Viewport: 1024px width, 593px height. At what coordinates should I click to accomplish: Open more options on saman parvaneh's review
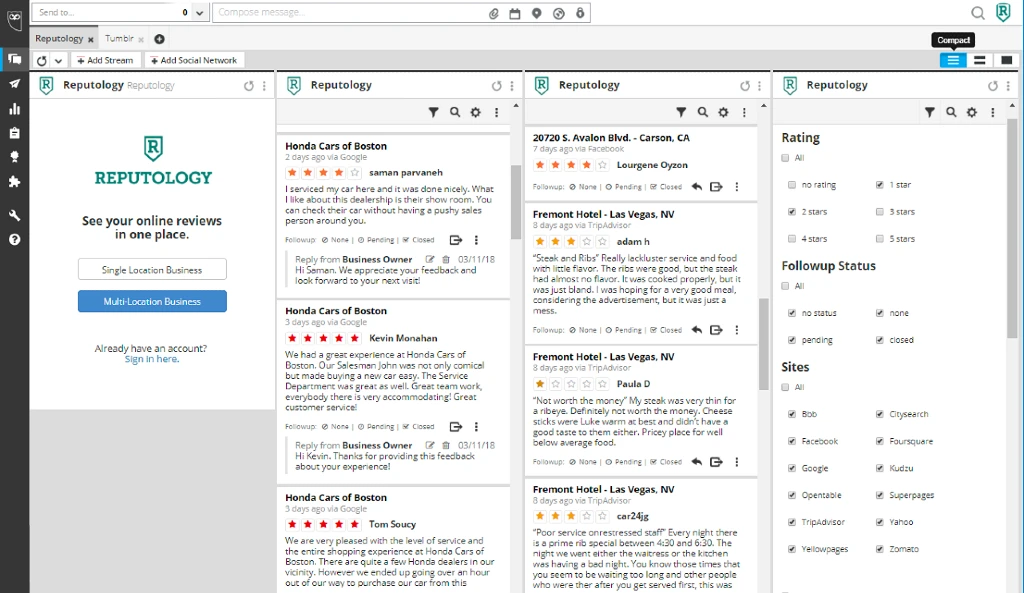click(x=476, y=240)
